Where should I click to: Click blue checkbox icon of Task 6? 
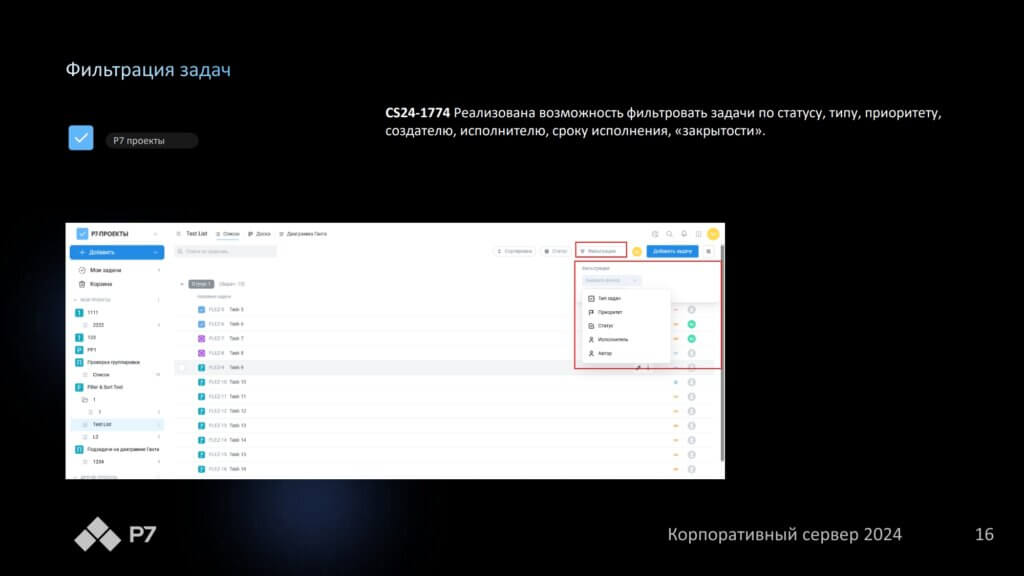pos(201,324)
